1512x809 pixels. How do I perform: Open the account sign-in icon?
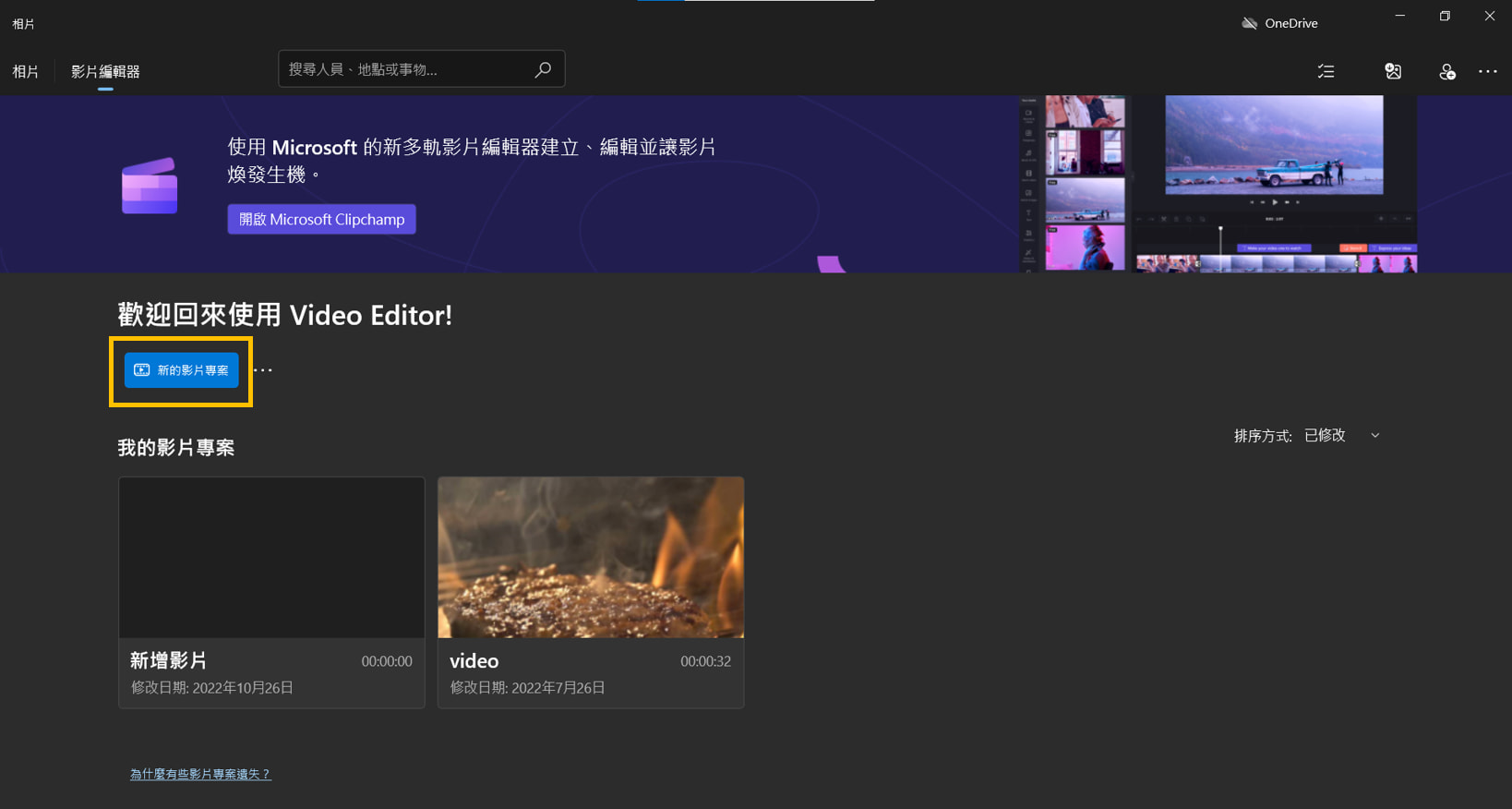1446,71
